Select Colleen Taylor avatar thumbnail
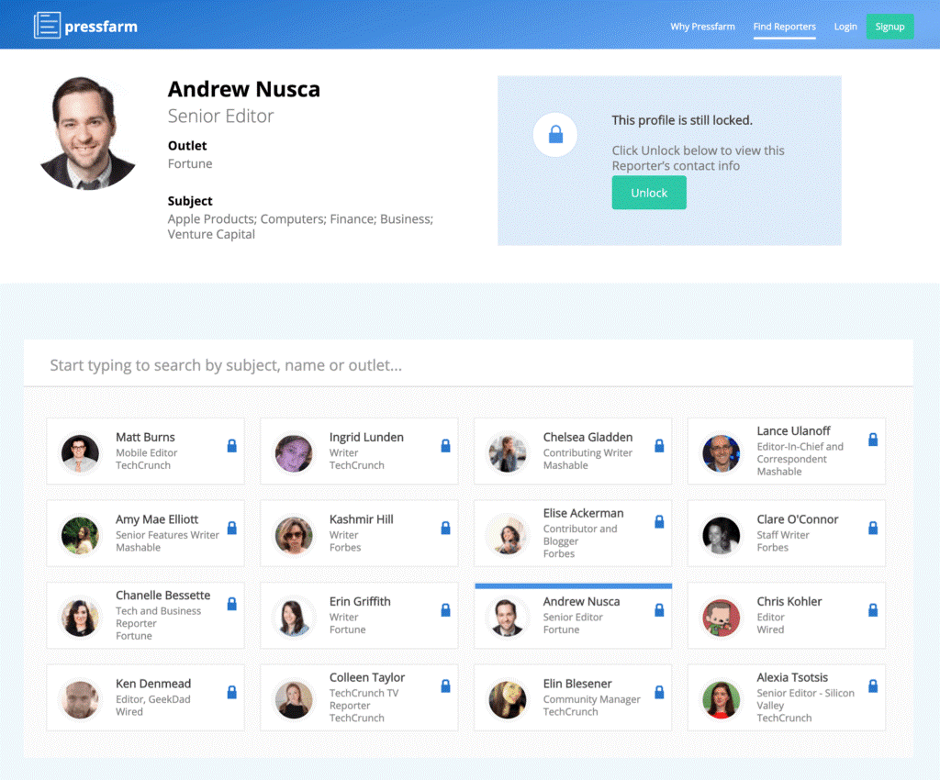 click(x=293, y=699)
